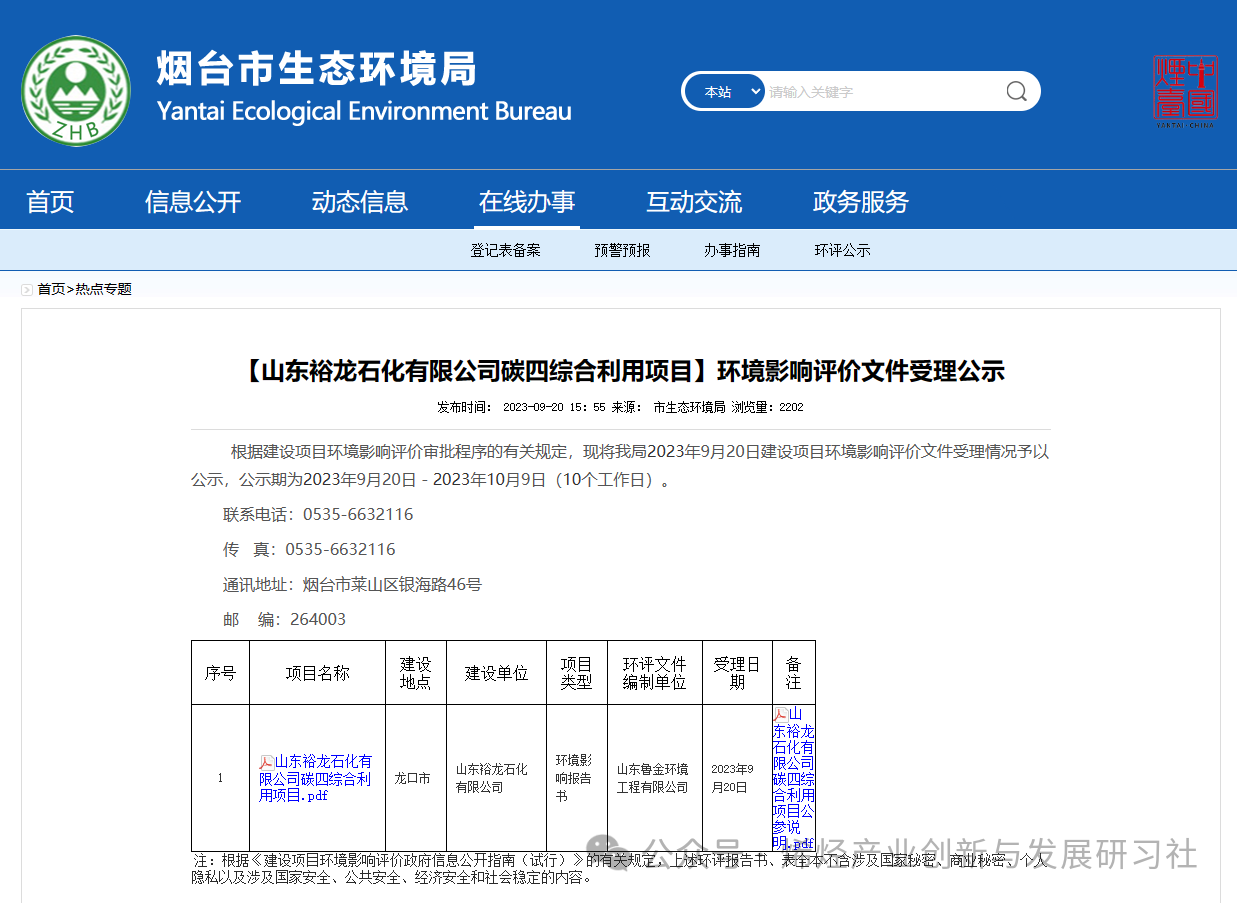Click the 传真 0535-6632116 line

309,550
